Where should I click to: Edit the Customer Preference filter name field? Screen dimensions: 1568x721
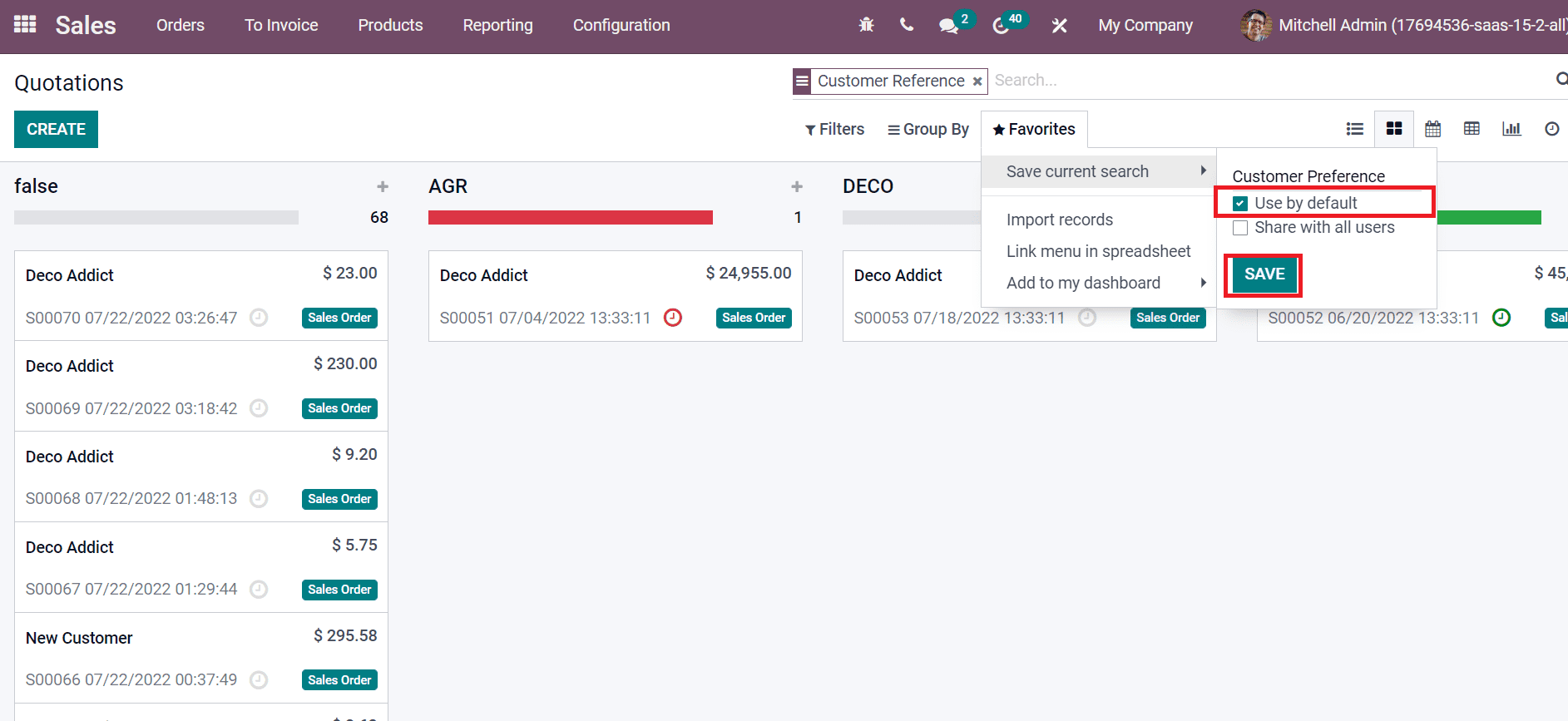coord(1328,176)
